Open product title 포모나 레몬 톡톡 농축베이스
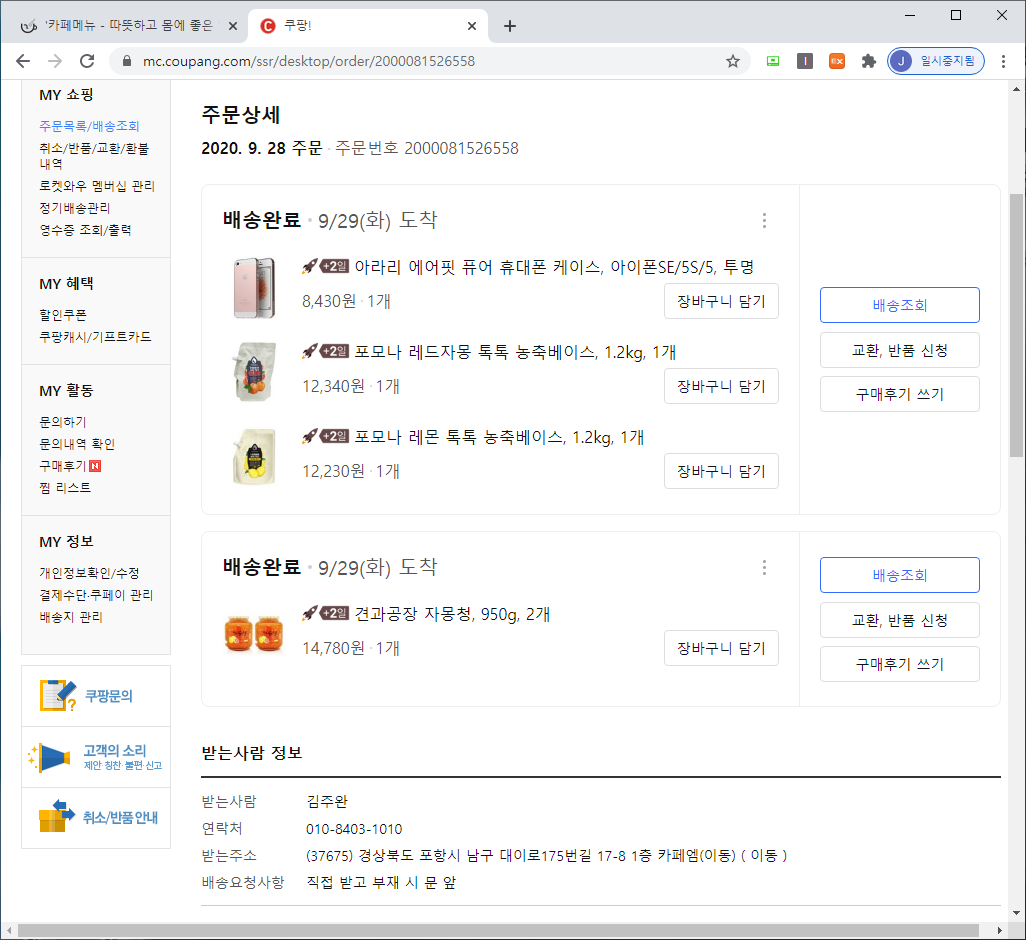 click(x=499, y=437)
